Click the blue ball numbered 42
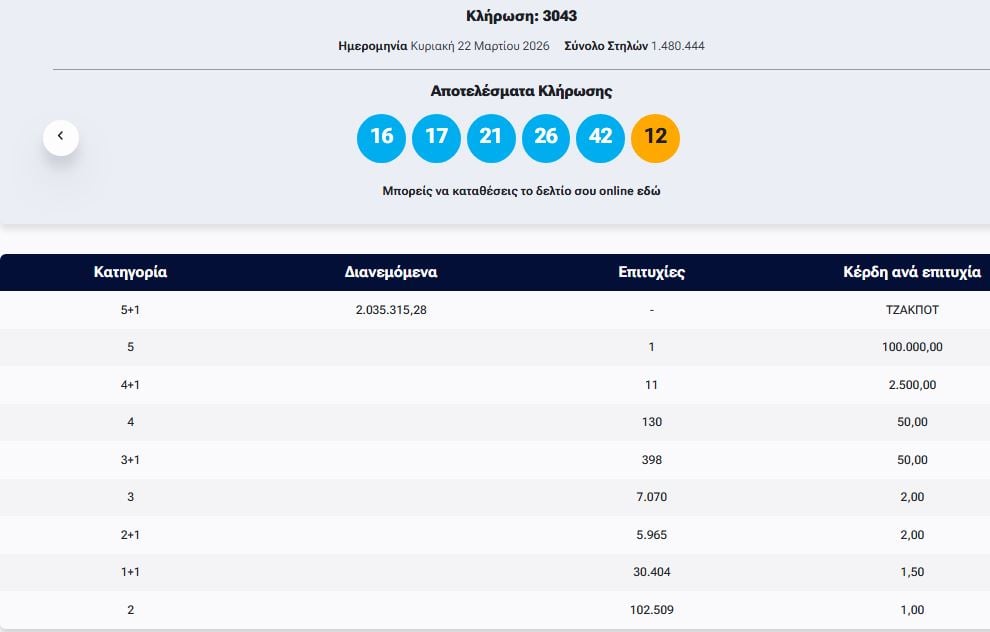This screenshot has width=990, height=632. click(x=600, y=137)
